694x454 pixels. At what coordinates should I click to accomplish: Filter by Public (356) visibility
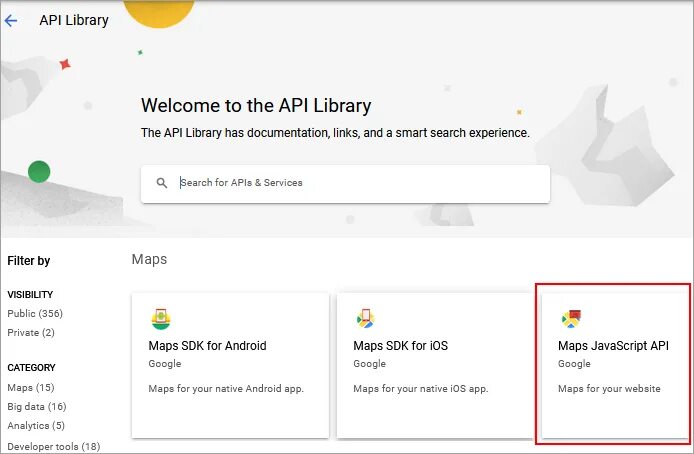click(35, 313)
